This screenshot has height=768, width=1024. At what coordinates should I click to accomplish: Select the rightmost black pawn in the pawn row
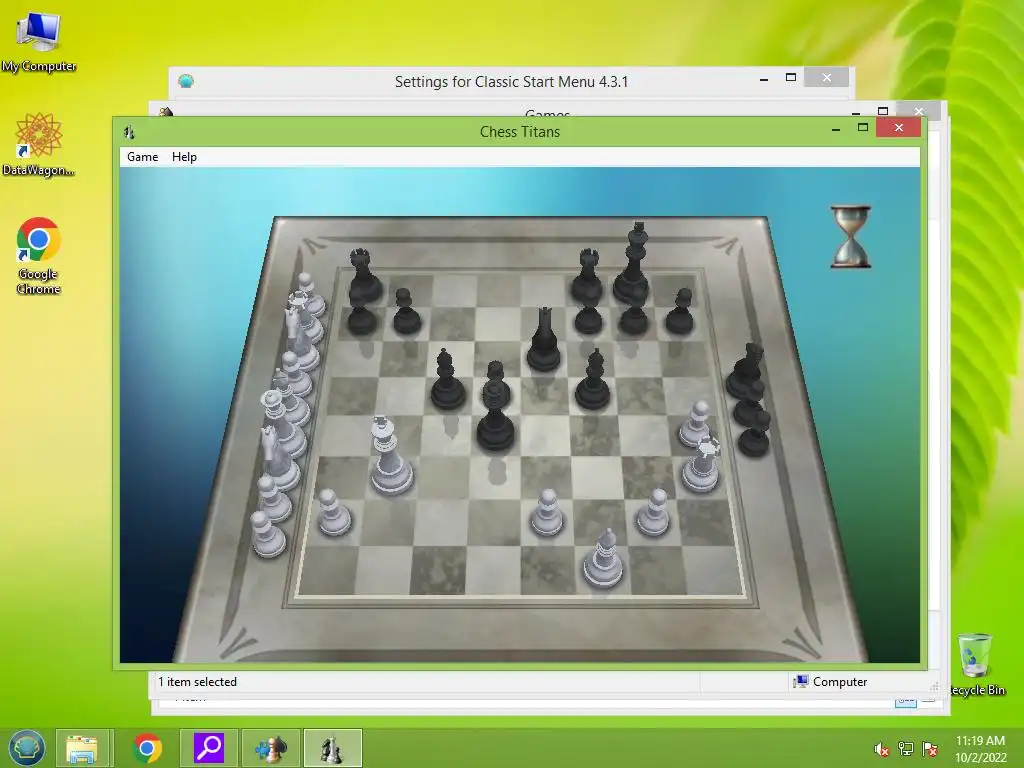(680, 312)
